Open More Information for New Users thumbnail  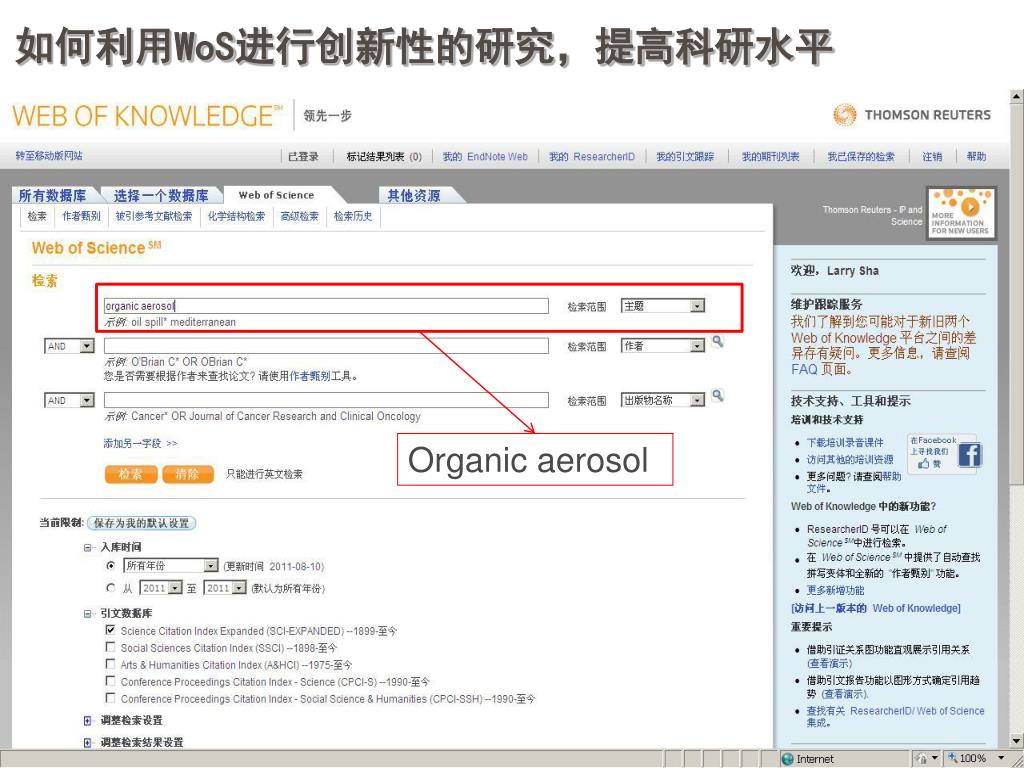[961, 212]
